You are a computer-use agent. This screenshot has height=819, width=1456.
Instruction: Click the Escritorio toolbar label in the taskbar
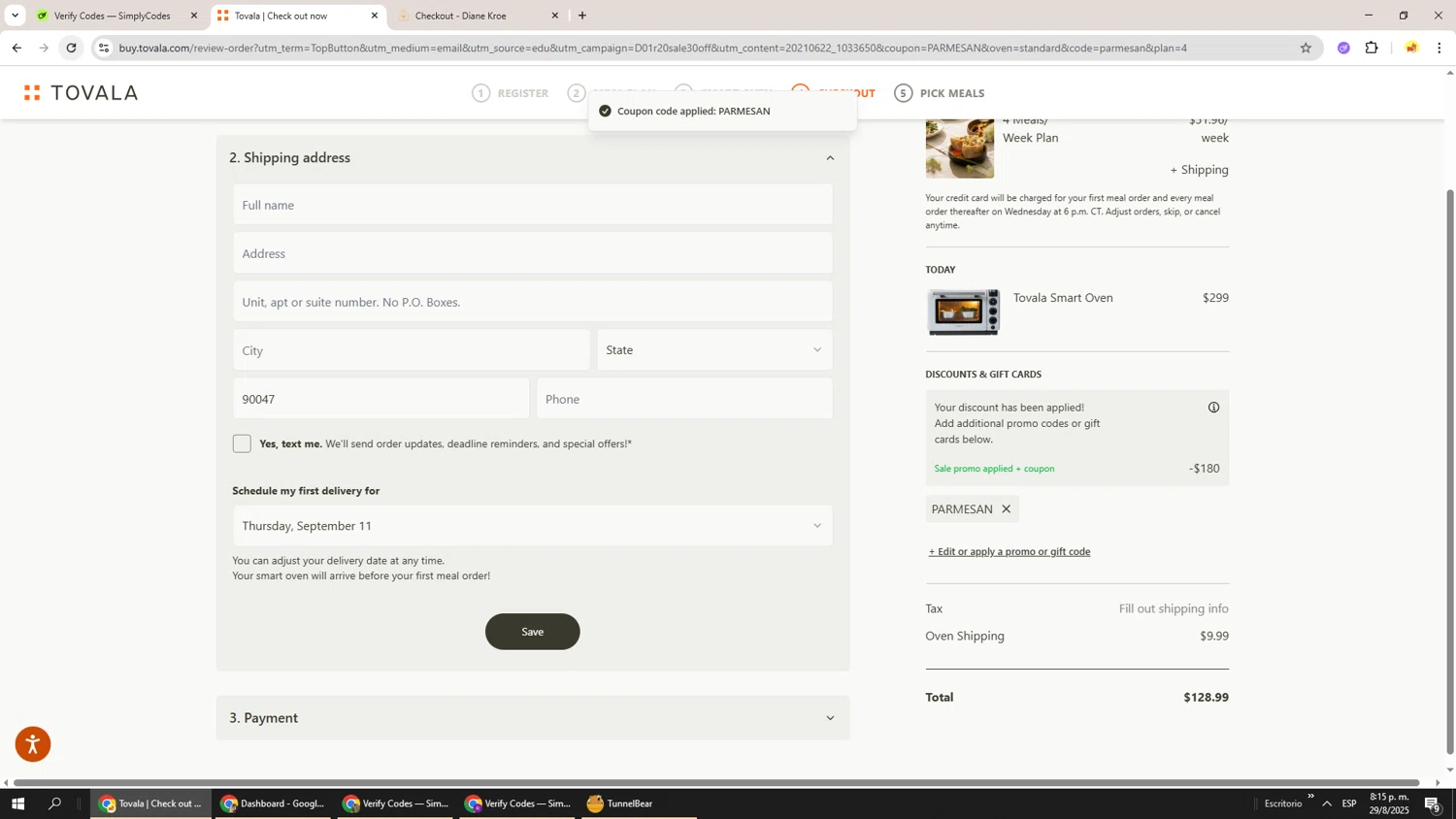coord(1283,803)
